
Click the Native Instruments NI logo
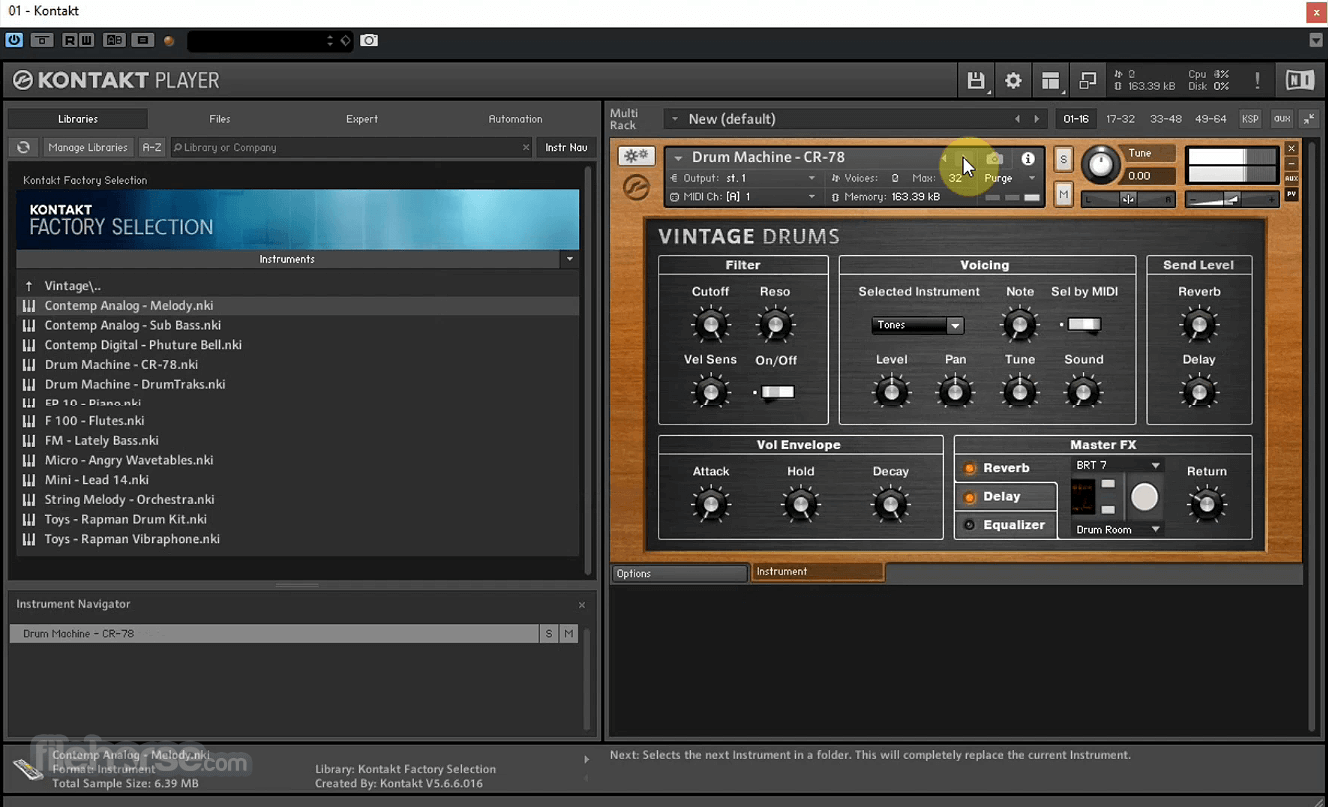pos(1300,81)
